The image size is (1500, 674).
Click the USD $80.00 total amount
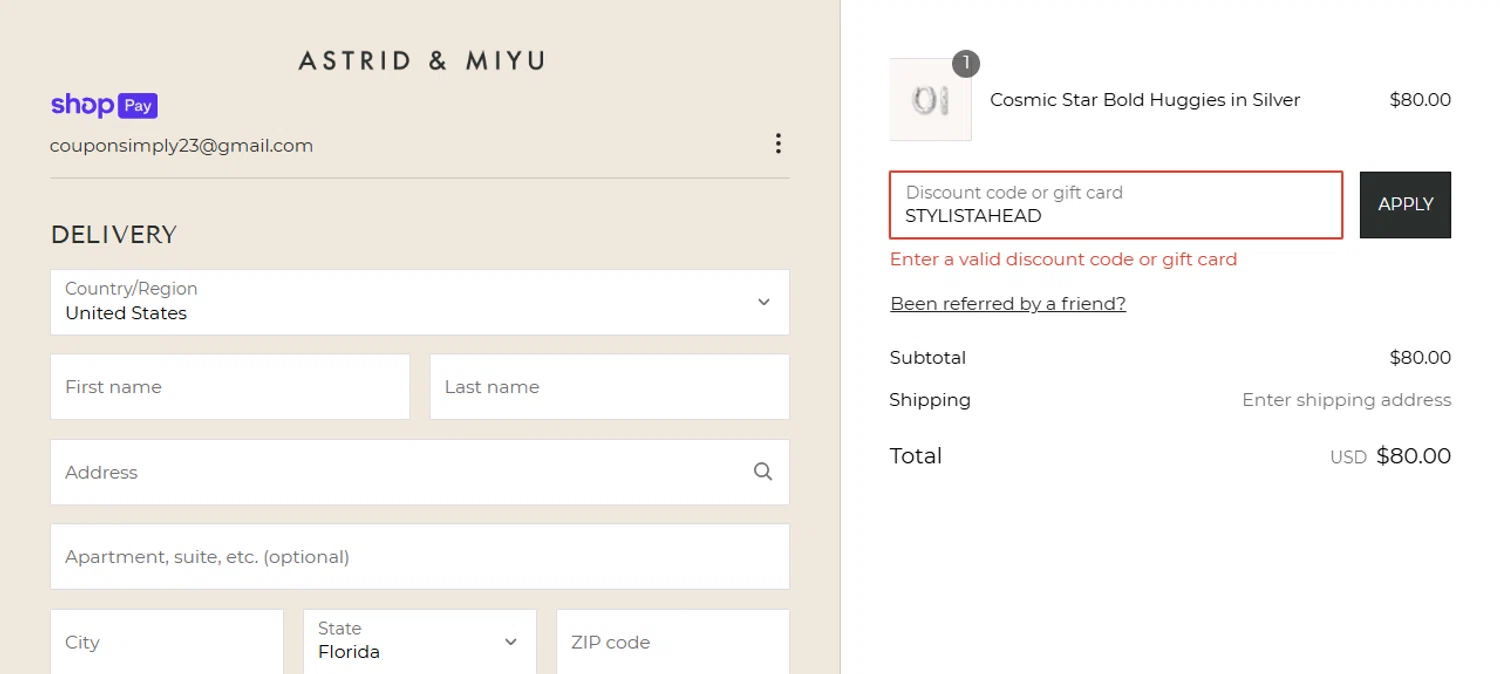click(x=1390, y=456)
